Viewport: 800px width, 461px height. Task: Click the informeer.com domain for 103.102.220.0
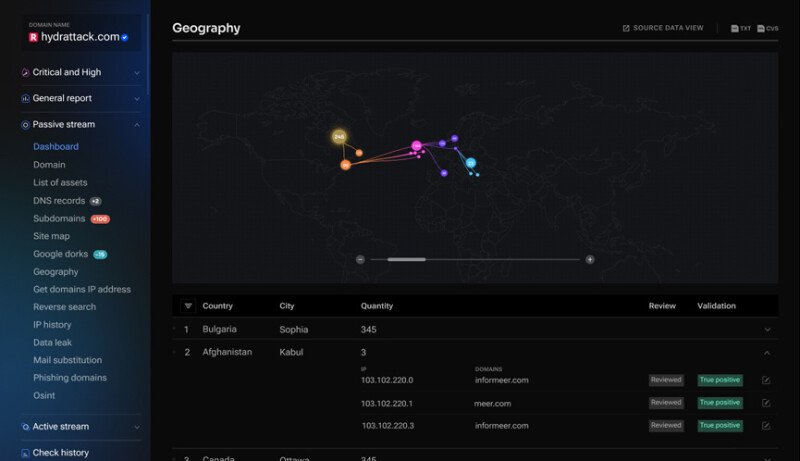501,380
